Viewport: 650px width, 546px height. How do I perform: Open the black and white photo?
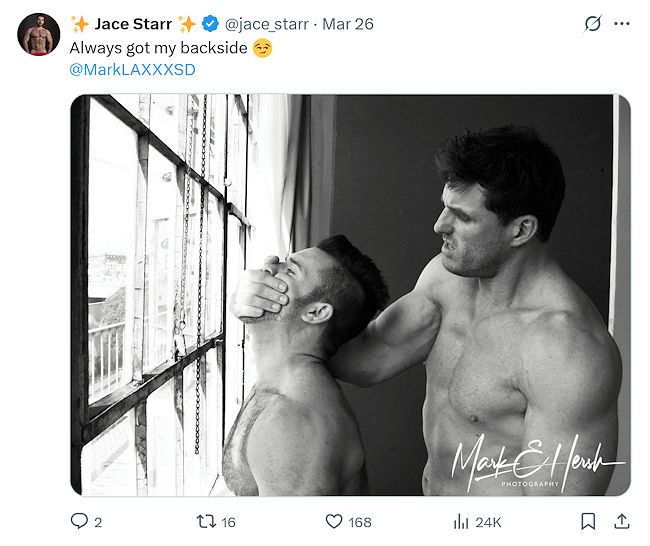click(x=351, y=295)
